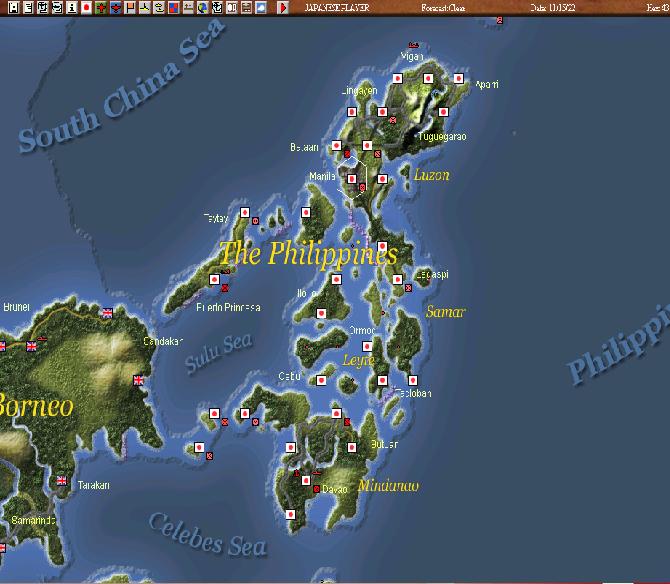This screenshot has height=584, width=670.
Task: Click the red and blue quadrant icon
Action: 173,7
